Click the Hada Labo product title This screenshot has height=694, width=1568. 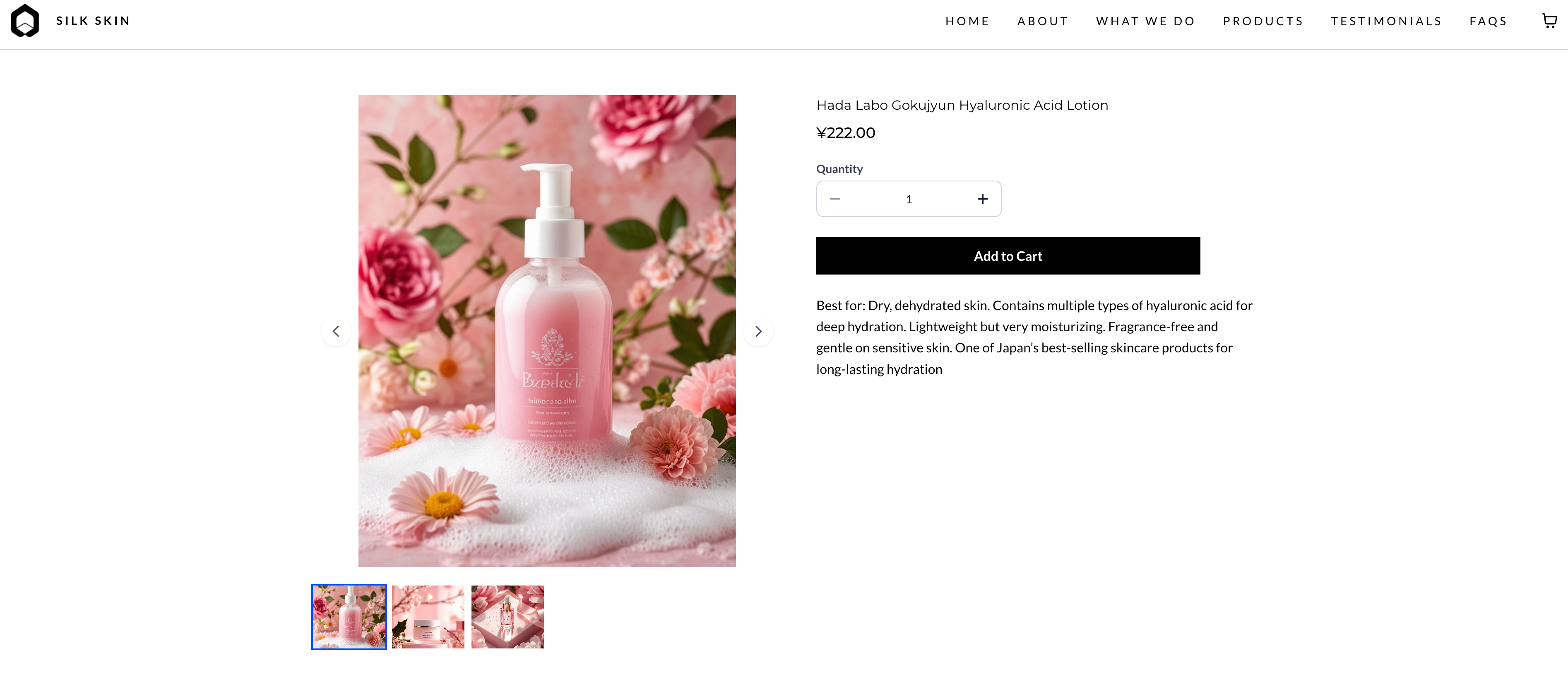tap(962, 105)
